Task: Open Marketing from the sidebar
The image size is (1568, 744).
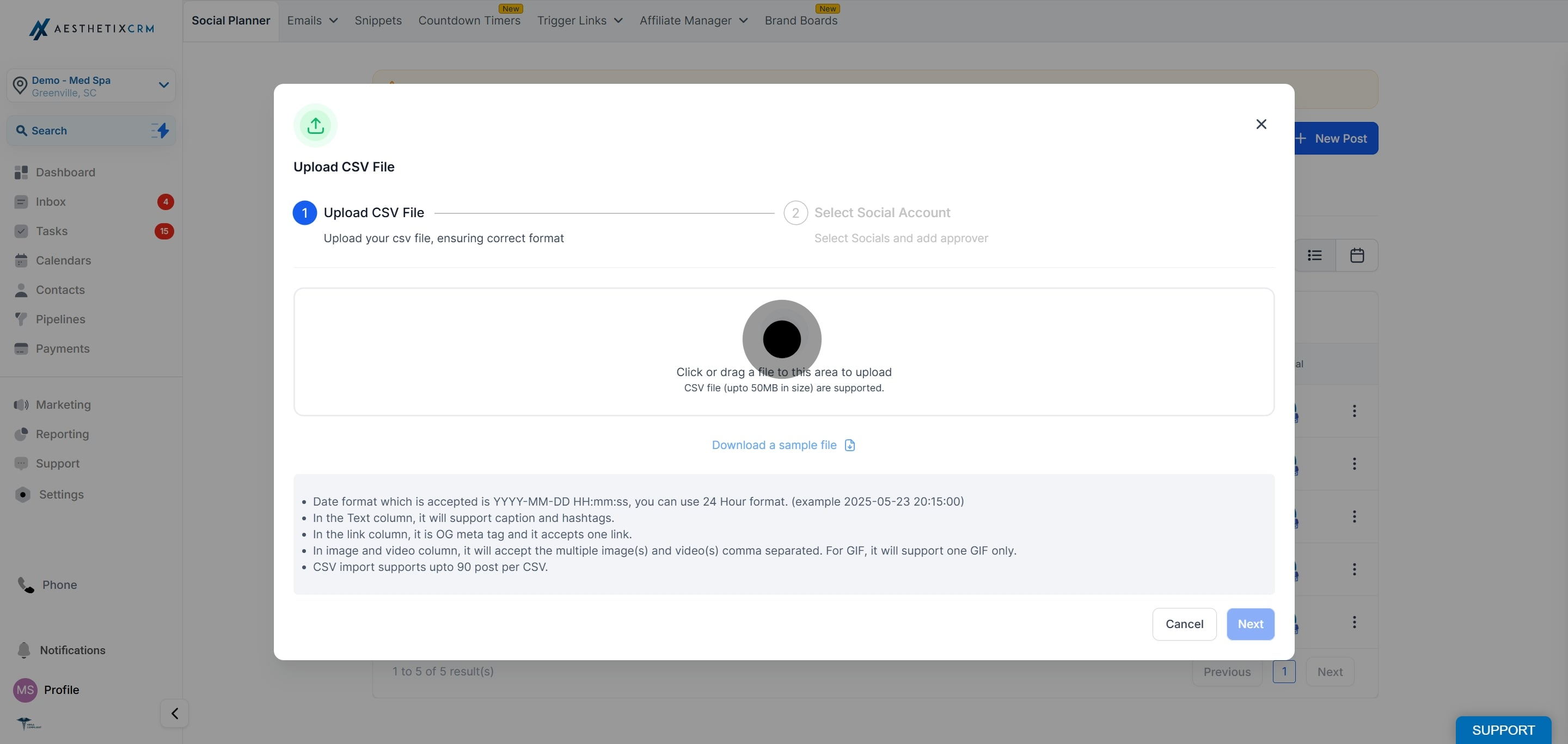Action: (x=63, y=404)
